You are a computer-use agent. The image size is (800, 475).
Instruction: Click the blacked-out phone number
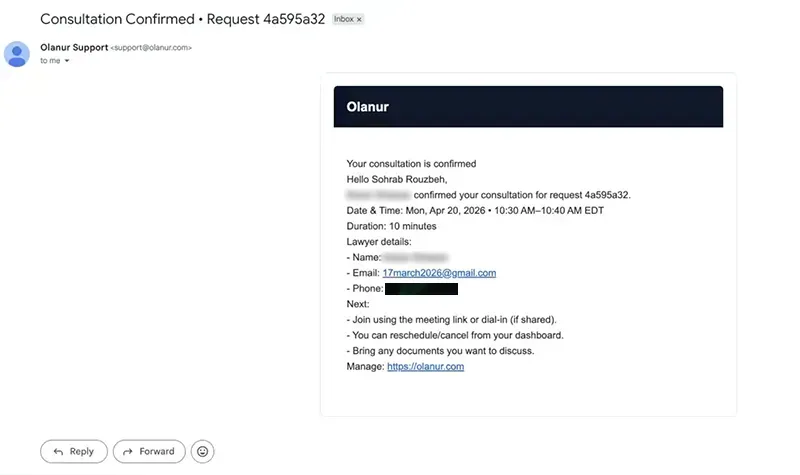click(421, 289)
